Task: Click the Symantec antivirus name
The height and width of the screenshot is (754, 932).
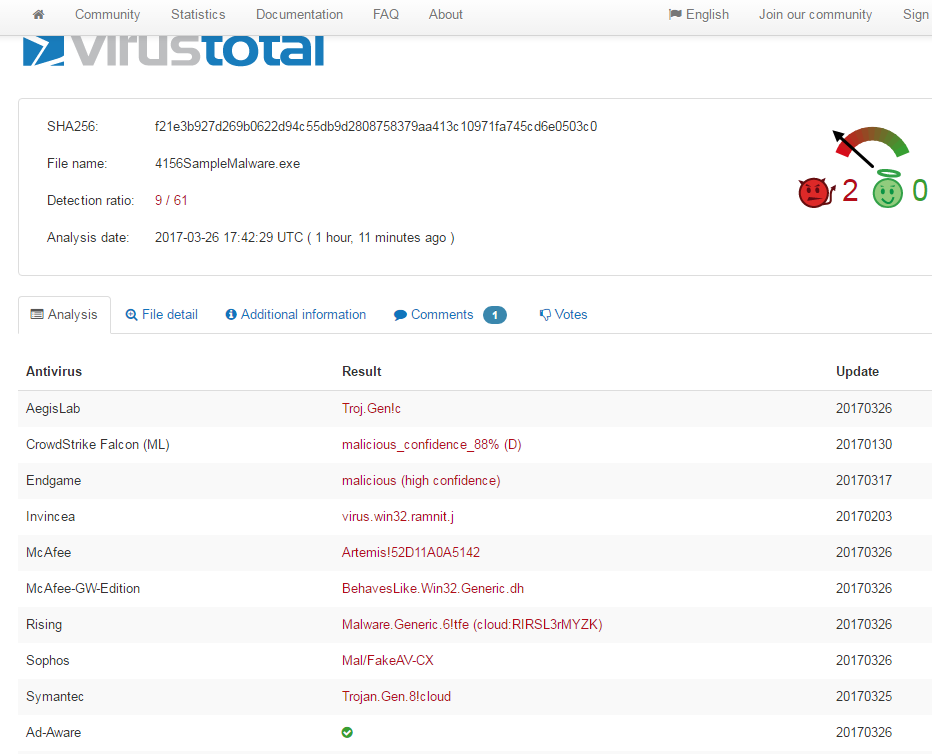Action: (55, 696)
